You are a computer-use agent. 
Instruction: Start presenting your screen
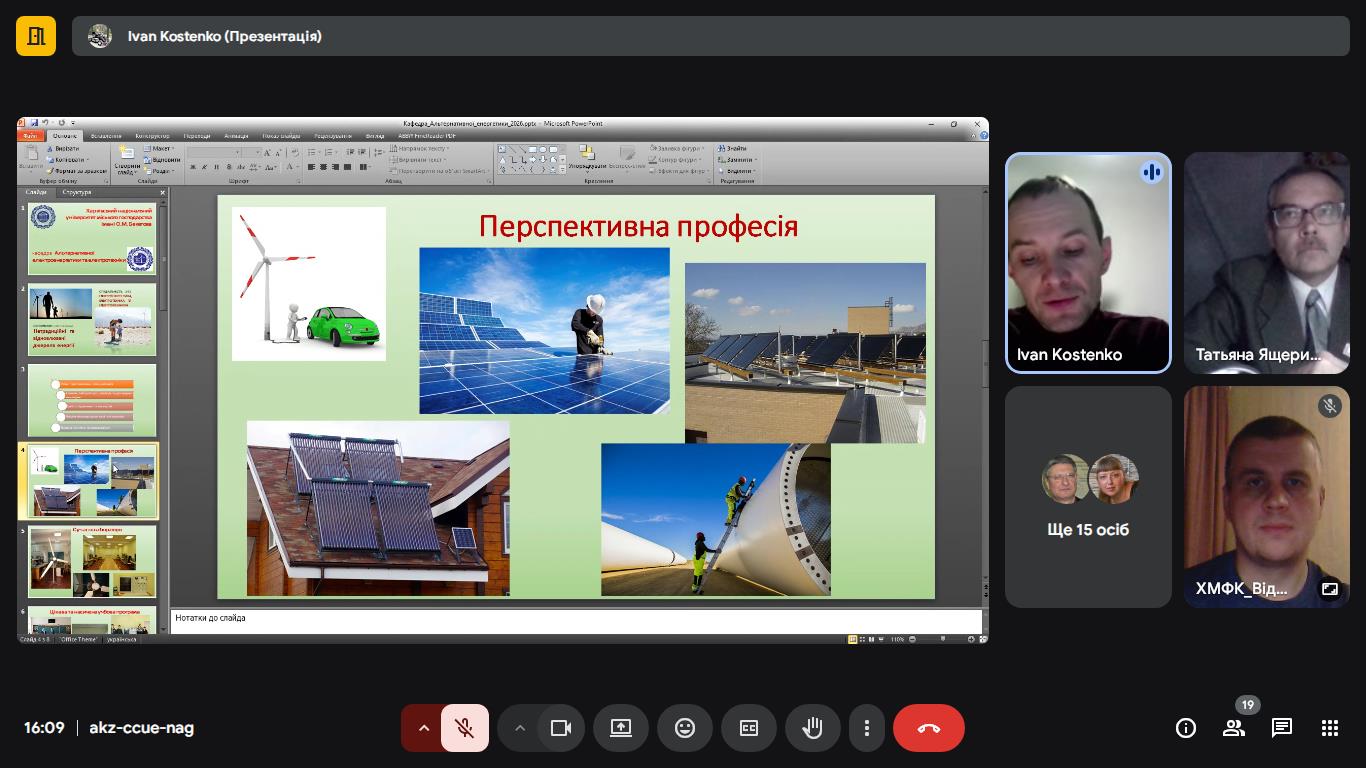[x=621, y=728]
